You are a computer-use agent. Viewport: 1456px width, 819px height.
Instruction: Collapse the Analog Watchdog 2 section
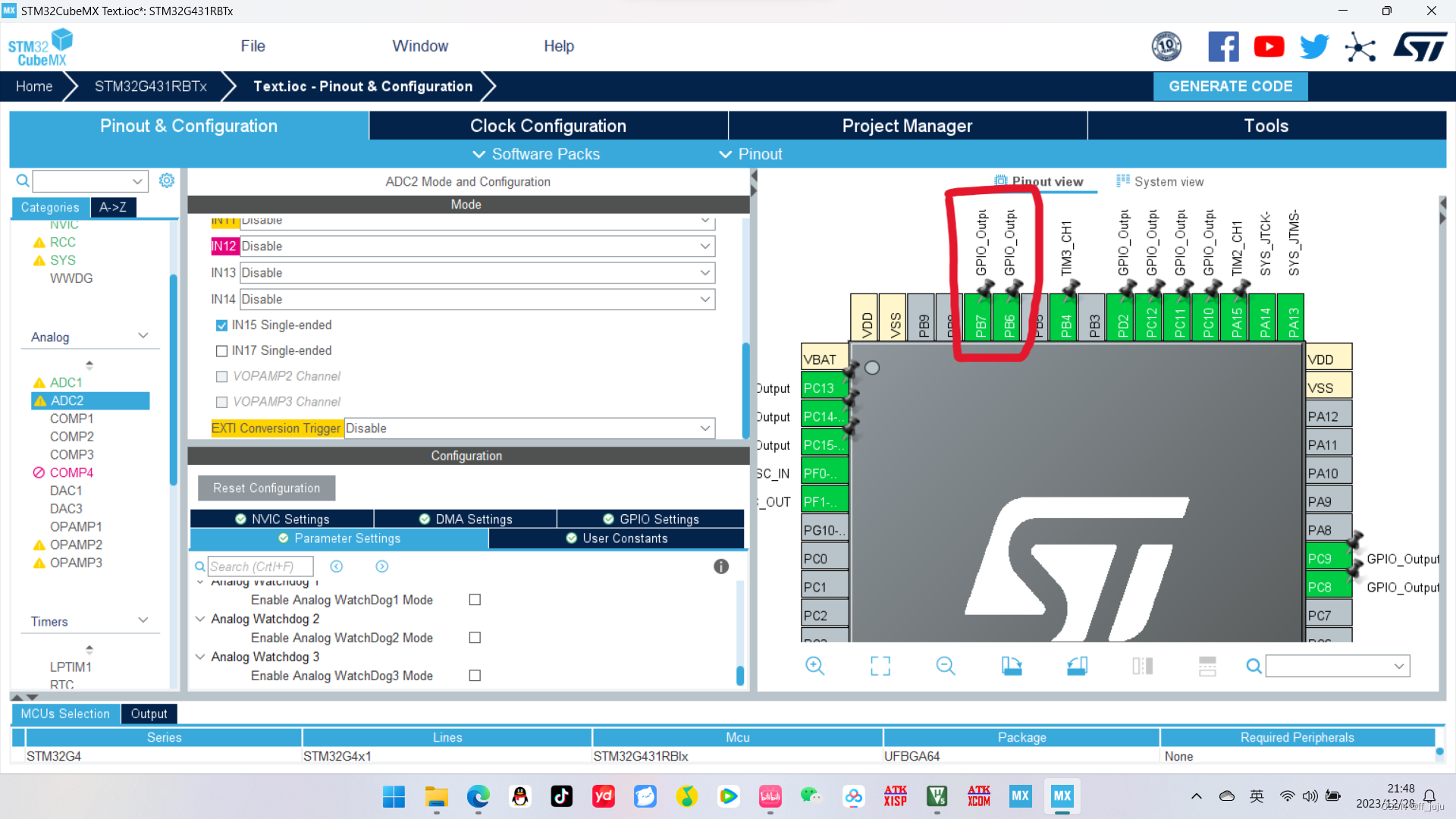tap(200, 619)
